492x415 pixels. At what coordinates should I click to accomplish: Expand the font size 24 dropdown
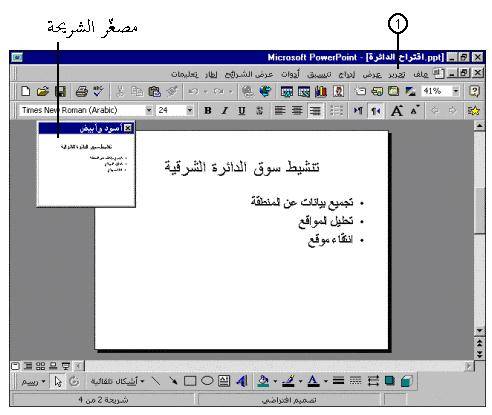189,110
